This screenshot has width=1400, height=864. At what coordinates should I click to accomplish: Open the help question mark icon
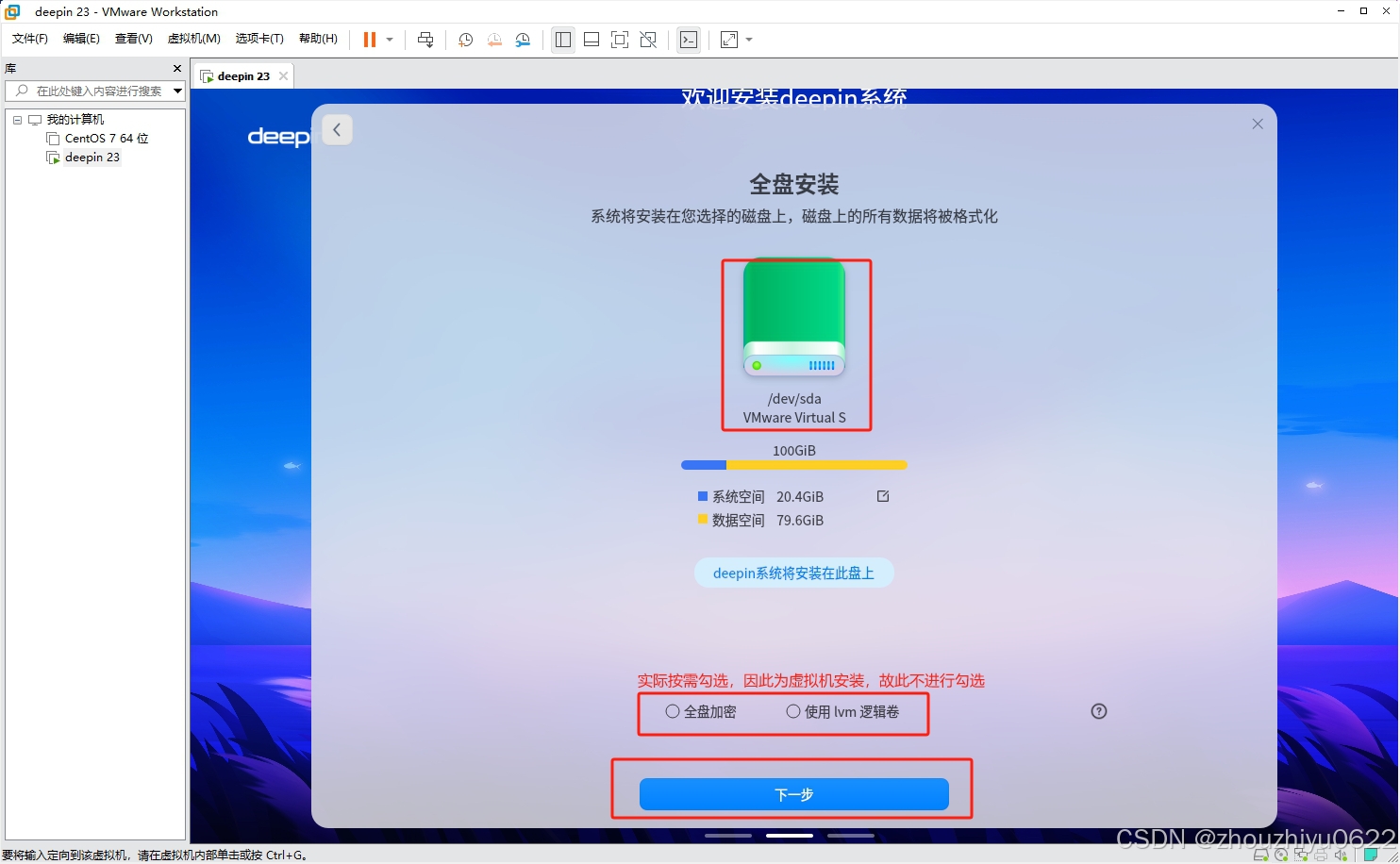(1099, 711)
